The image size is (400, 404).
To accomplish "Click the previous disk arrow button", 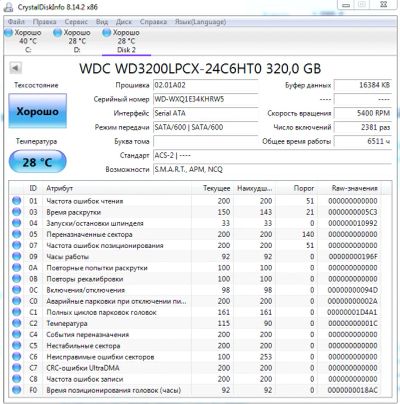I will click(x=15, y=68).
